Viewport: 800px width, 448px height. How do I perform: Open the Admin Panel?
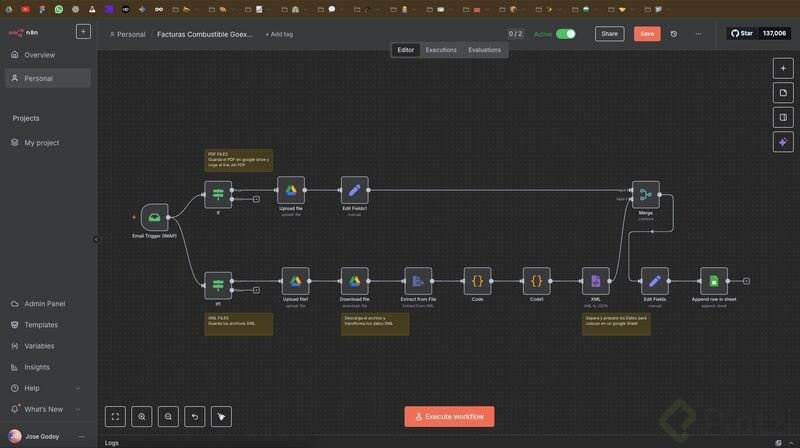(x=44, y=304)
